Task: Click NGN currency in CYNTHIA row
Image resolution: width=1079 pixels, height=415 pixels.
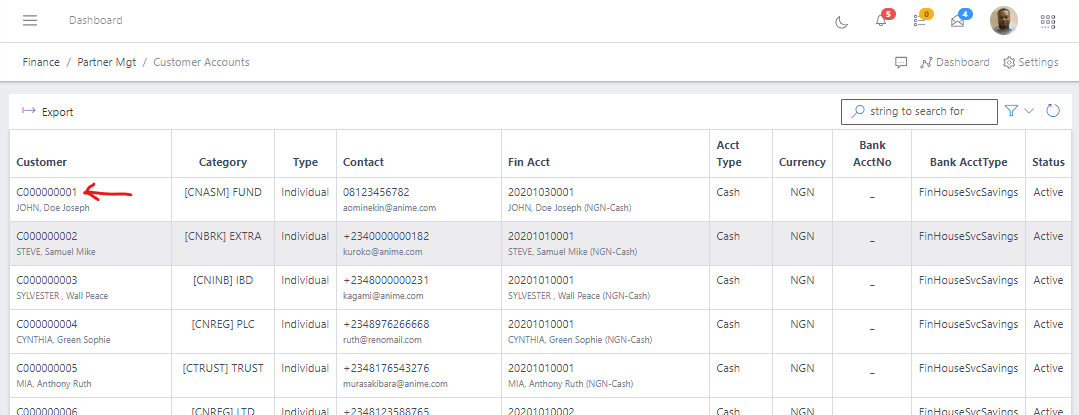Action: [x=802, y=324]
